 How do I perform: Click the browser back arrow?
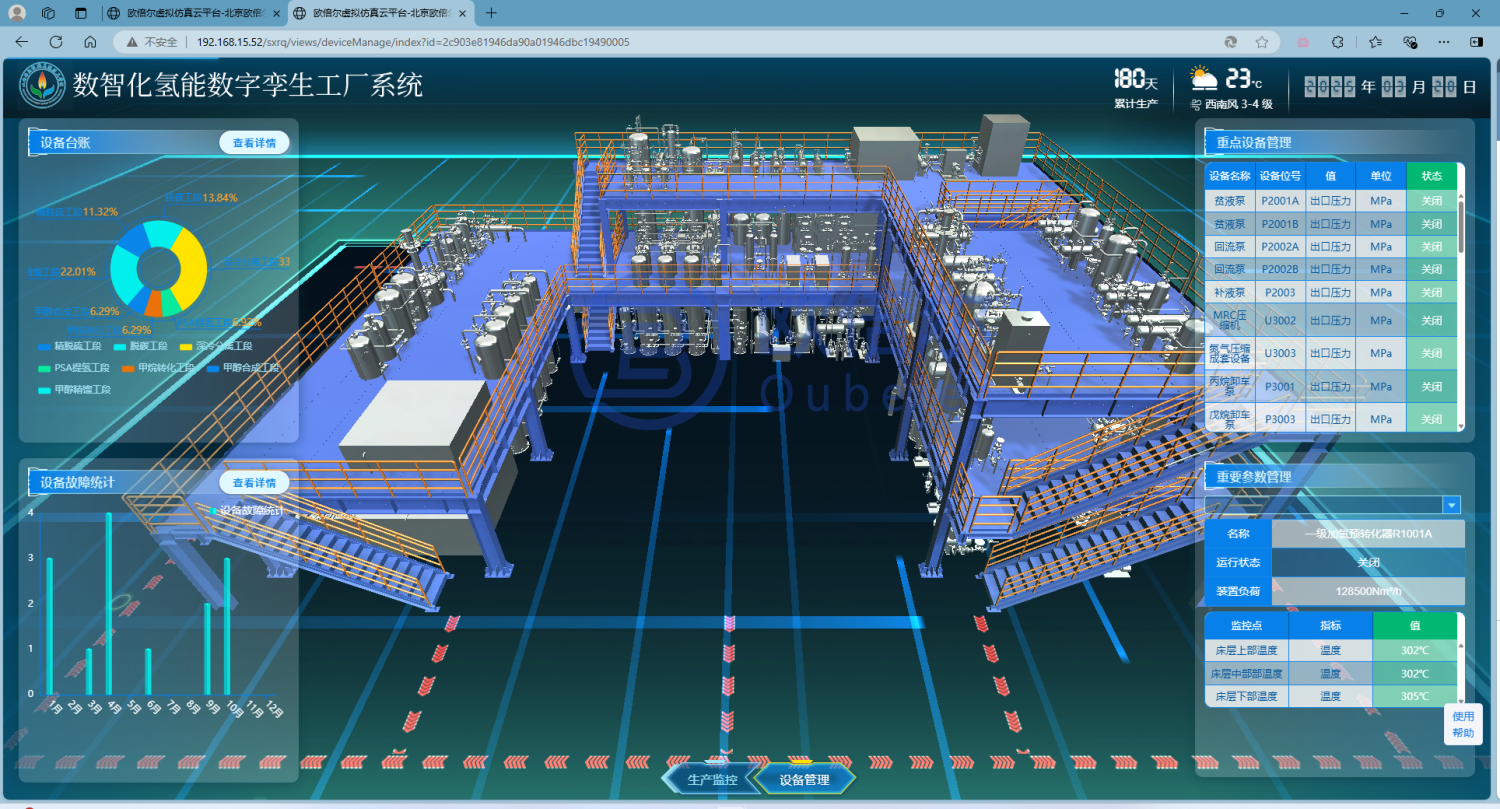pyautogui.click(x=22, y=42)
